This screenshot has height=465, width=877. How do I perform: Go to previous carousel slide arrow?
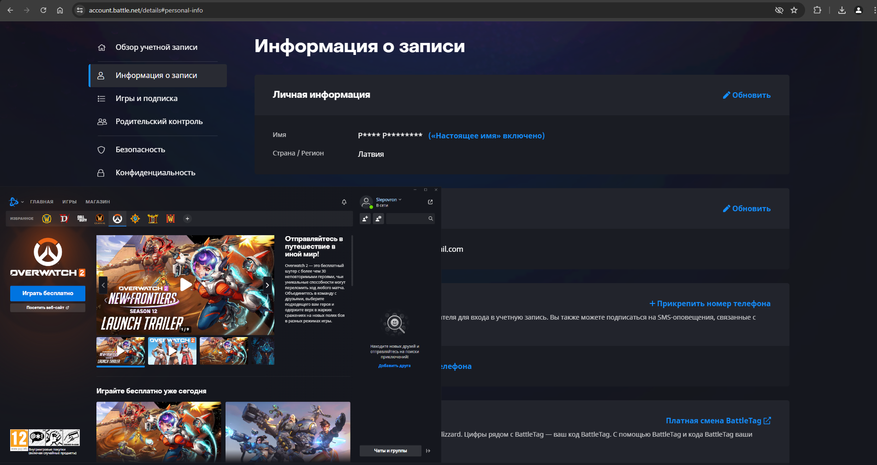click(103, 285)
